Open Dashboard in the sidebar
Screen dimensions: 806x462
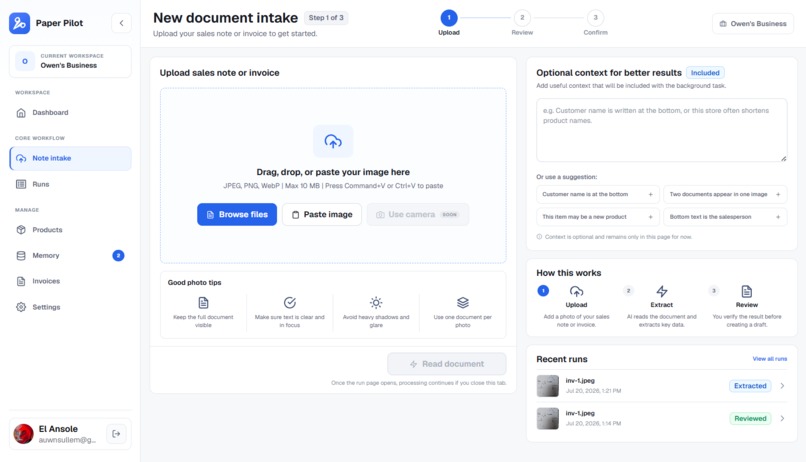pos(70,113)
